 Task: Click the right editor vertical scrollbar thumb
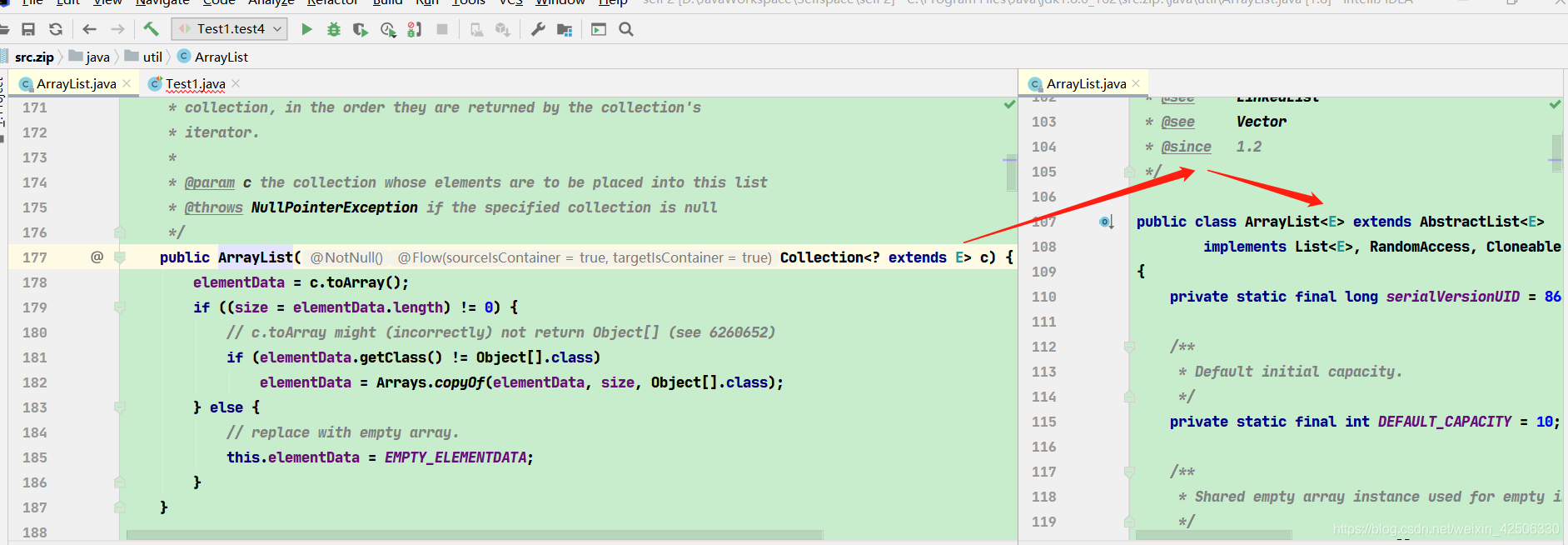point(1556,152)
